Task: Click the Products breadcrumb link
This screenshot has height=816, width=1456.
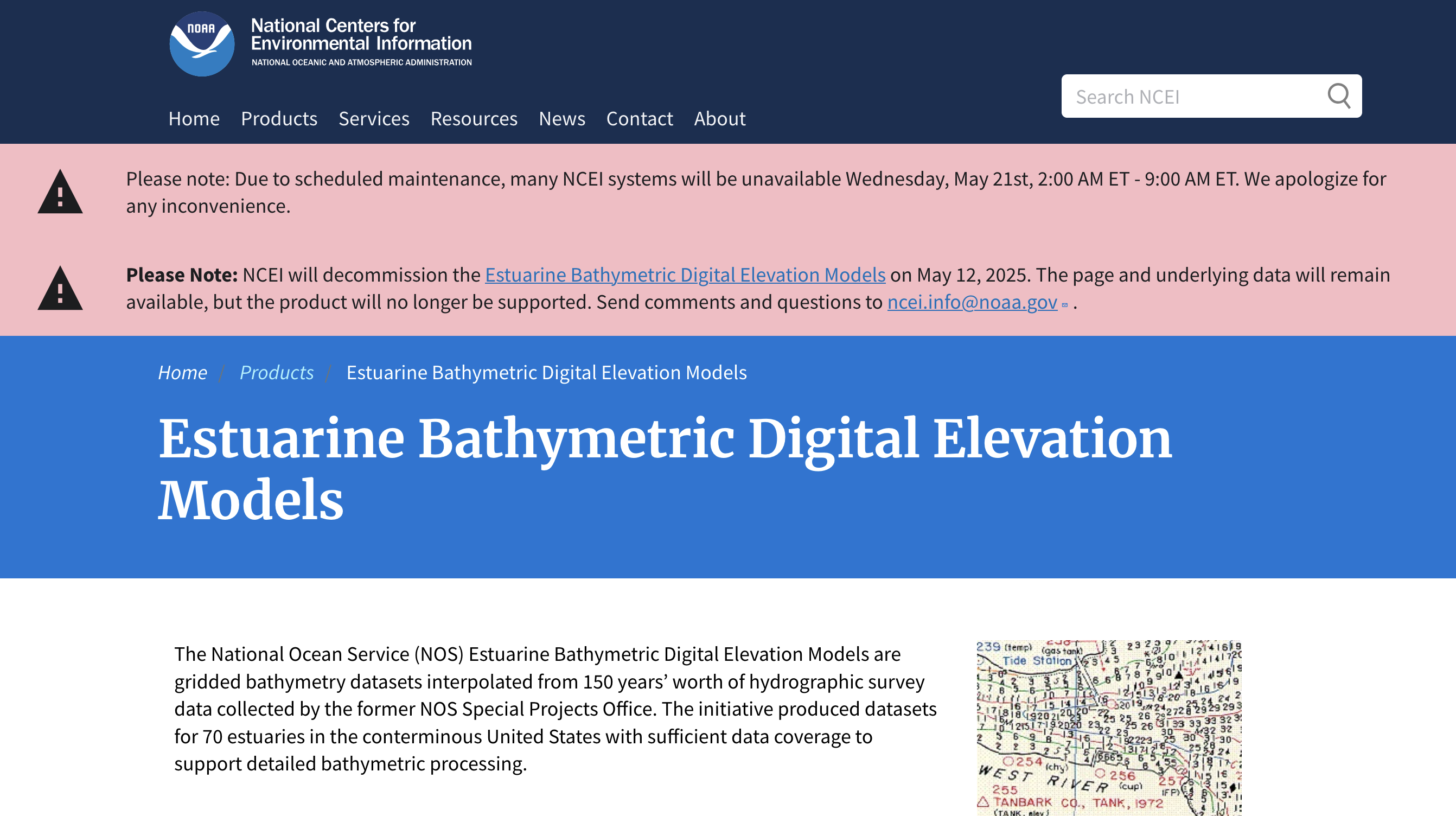Action: click(277, 372)
